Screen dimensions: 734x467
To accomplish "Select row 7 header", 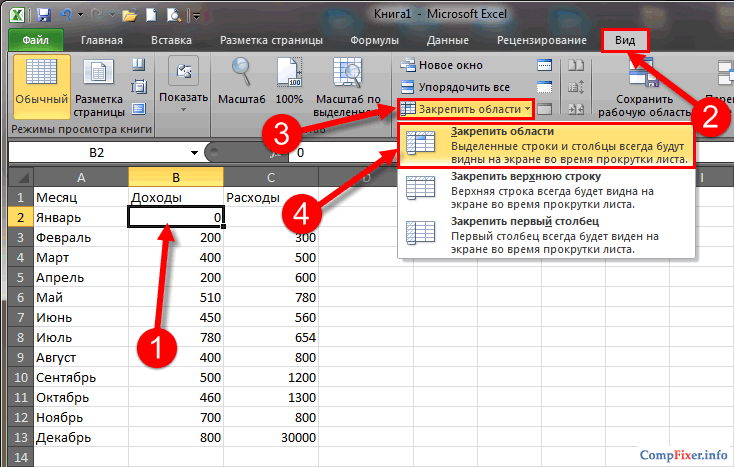I will pyautogui.click(x=21, y=317).
